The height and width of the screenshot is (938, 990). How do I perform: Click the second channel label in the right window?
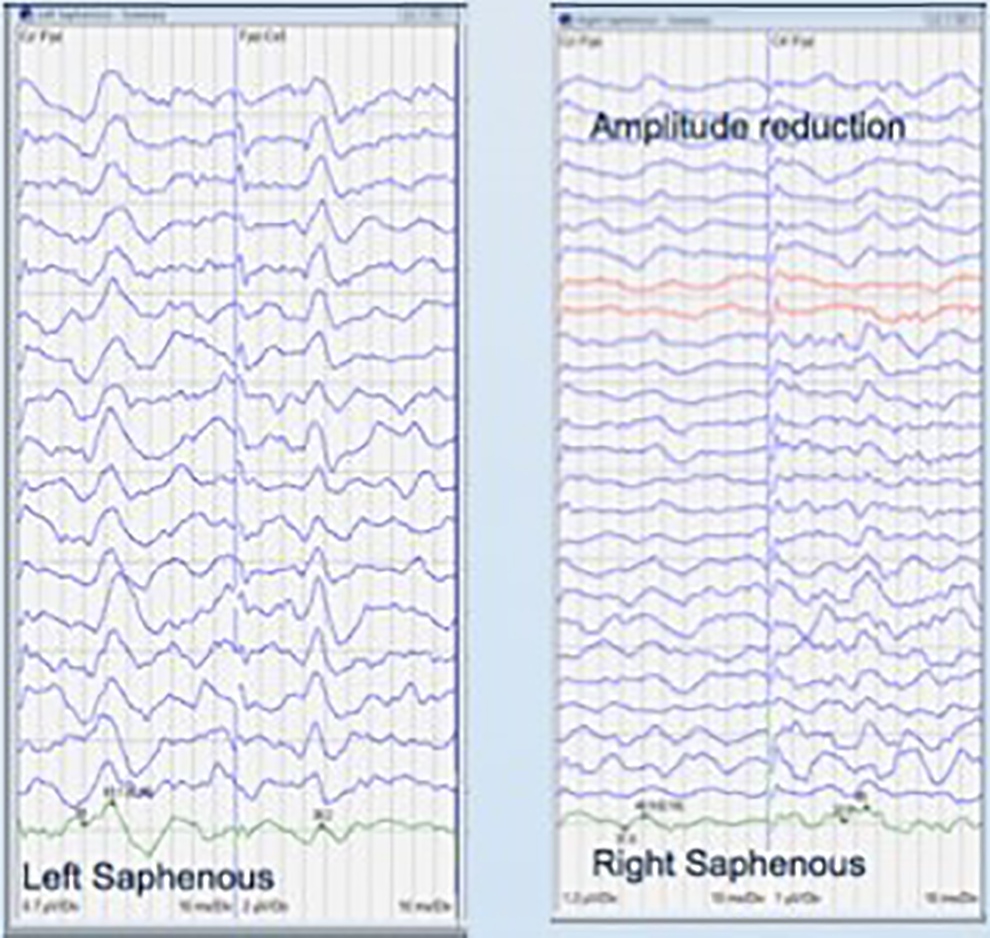tap(793, 41)
